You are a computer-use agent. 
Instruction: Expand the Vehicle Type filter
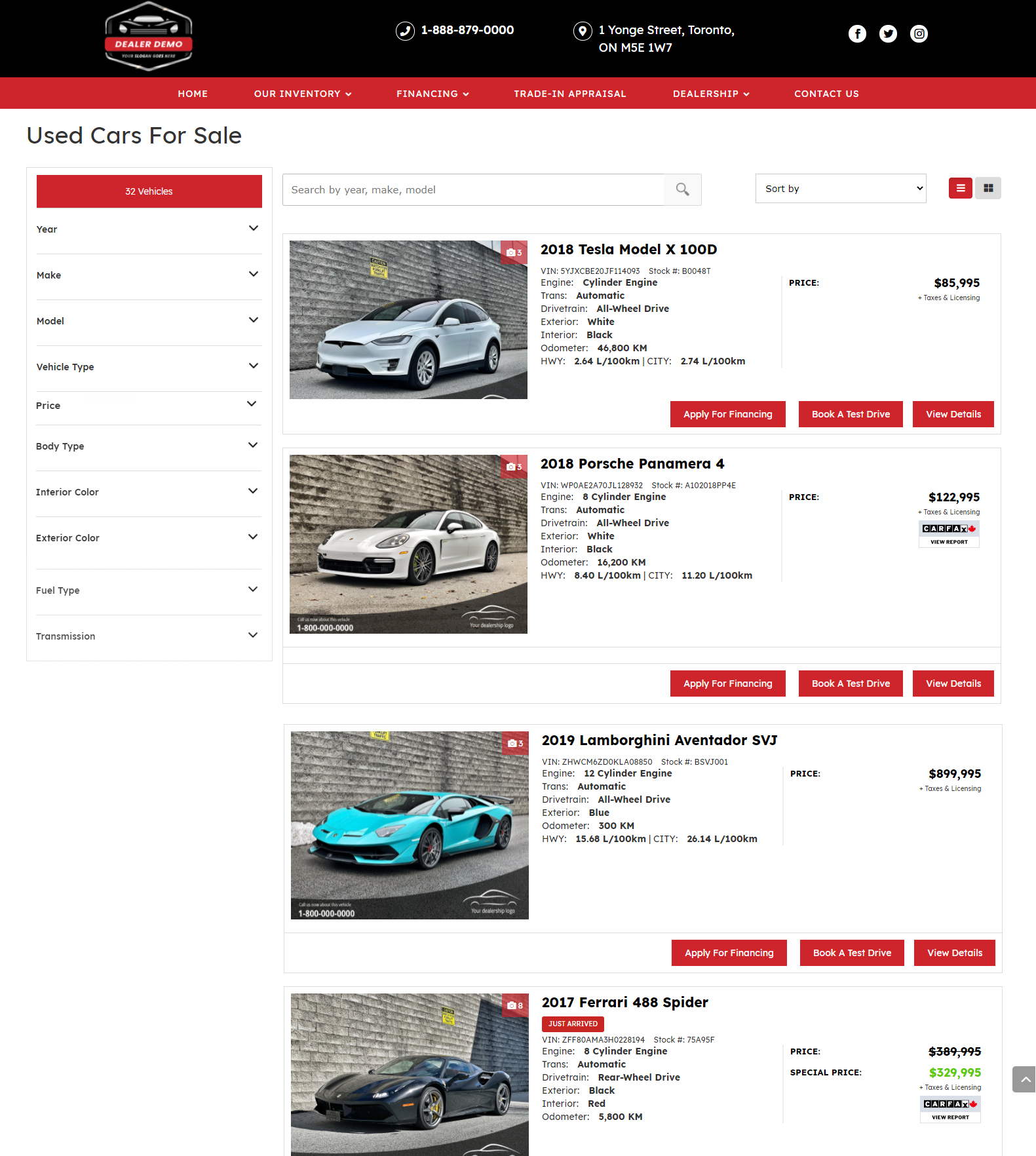149,367
